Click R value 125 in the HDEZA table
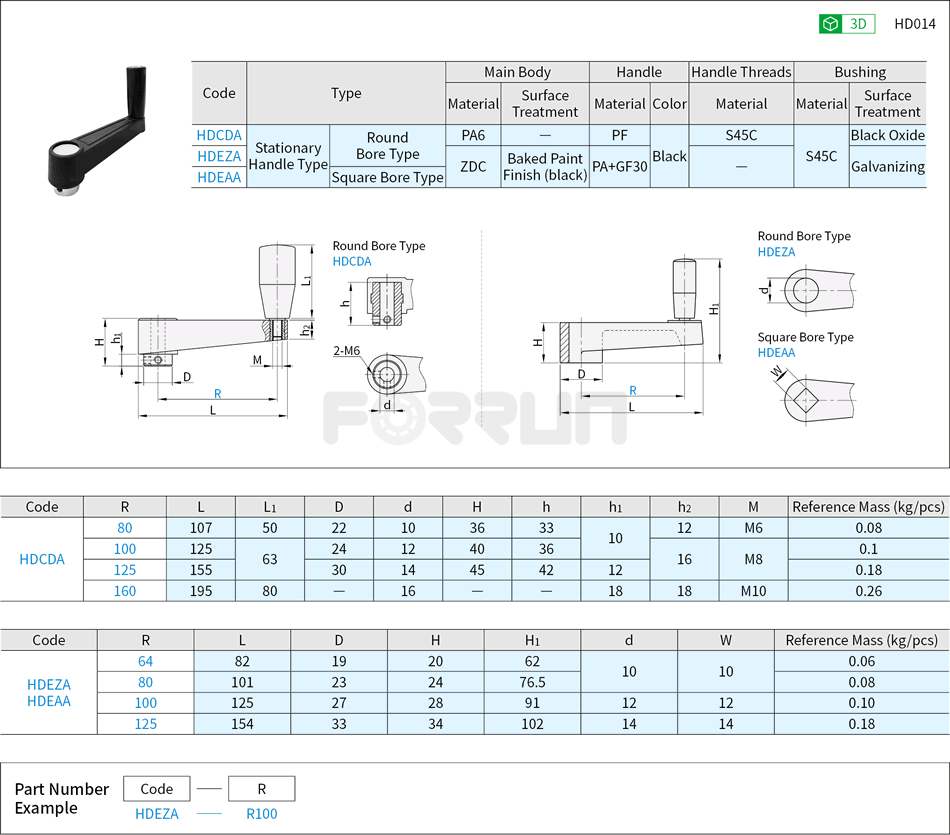The height and width of the screenshot is (835, 950). tap(146, 724)
